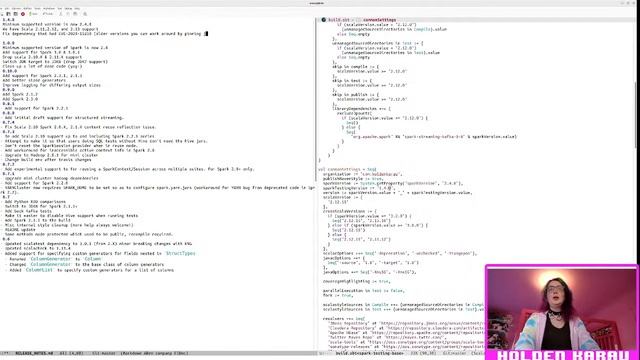This screenshot has width=640, height=360.
Task: Click the 'val commonSettings = Seq(' line
Action: pyautogui.click(x=347, y=169)
